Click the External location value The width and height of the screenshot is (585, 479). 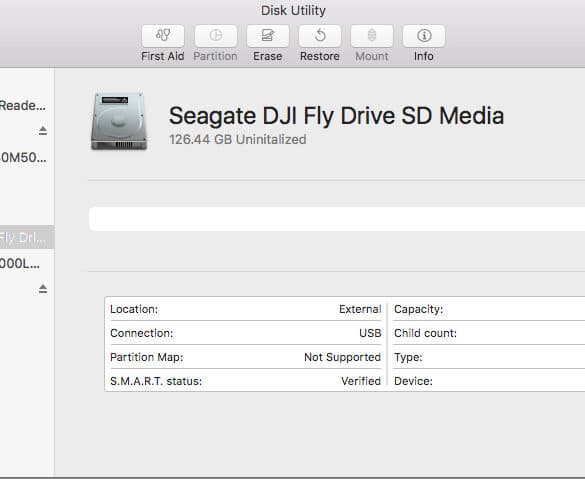[x=360, y=309]
